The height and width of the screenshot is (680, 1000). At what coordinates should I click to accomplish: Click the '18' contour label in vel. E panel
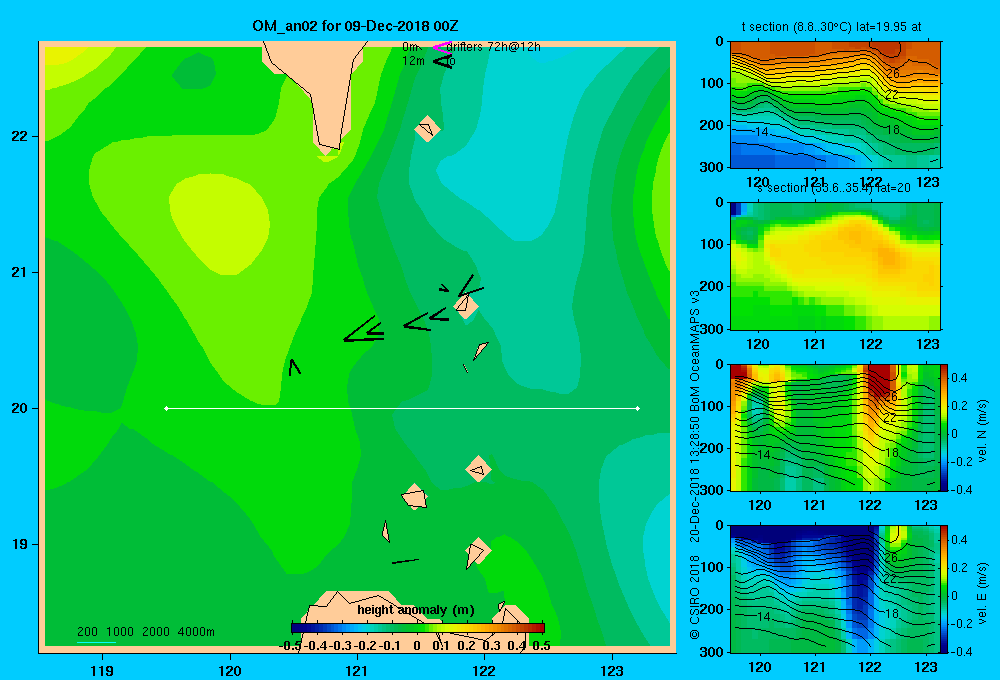point(892,613)
